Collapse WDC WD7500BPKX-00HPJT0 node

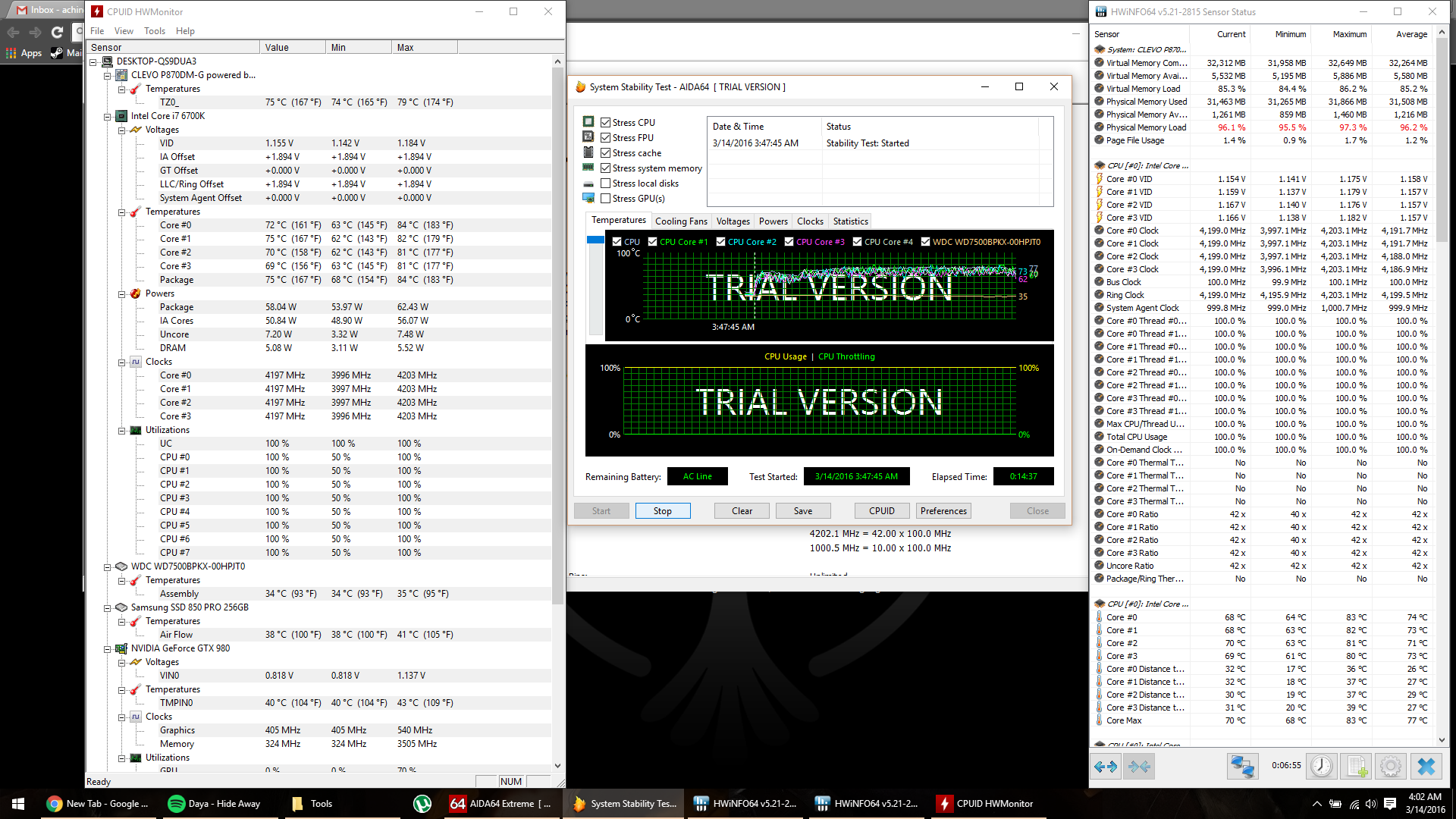108,567
